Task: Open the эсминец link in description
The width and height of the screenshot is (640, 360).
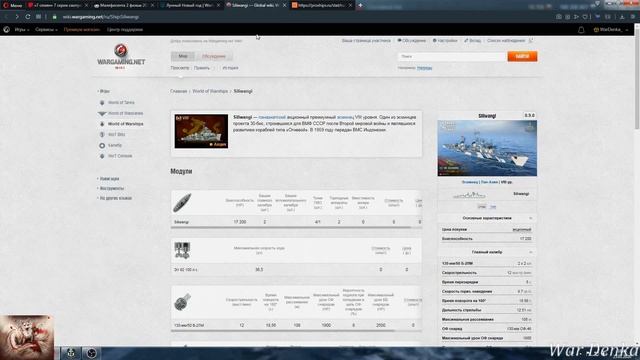Action: click(x=345, y=117)
